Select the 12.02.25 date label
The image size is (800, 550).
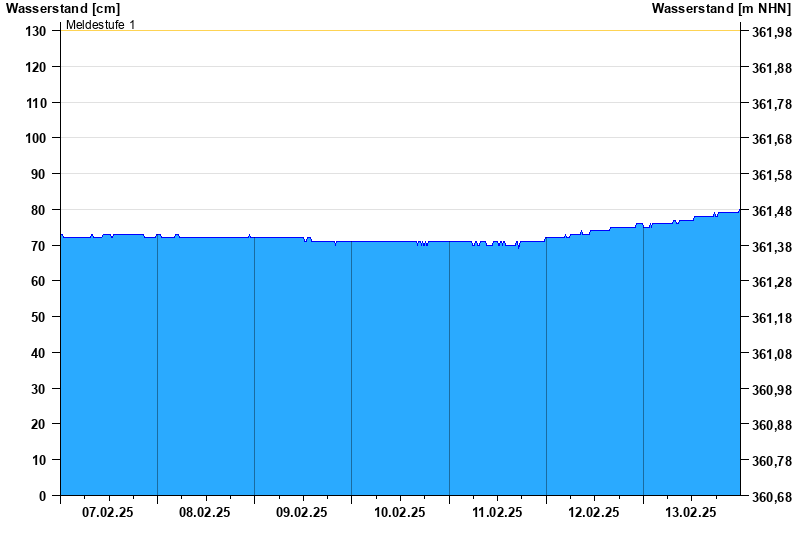(594, 512)
